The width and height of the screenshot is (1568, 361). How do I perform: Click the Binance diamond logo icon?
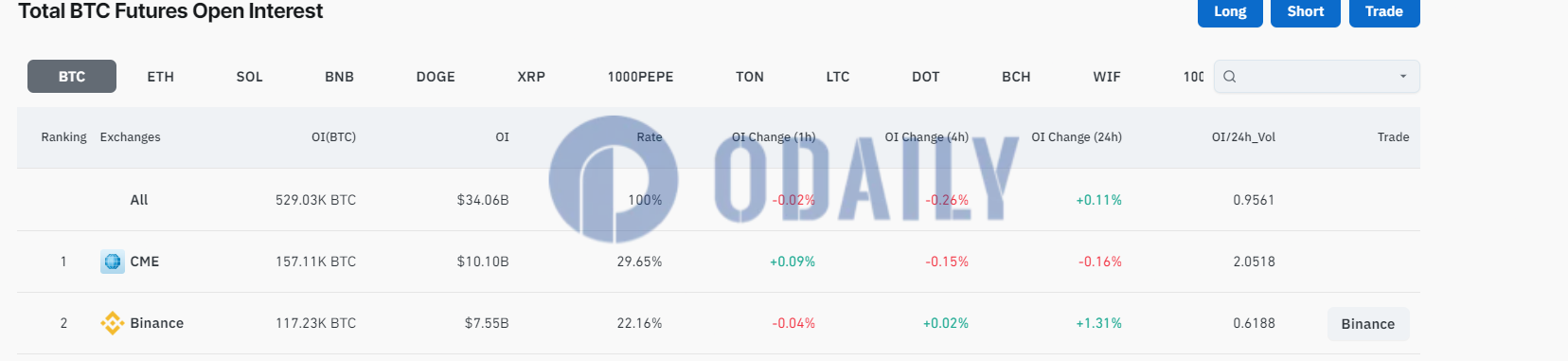(113, 323)
